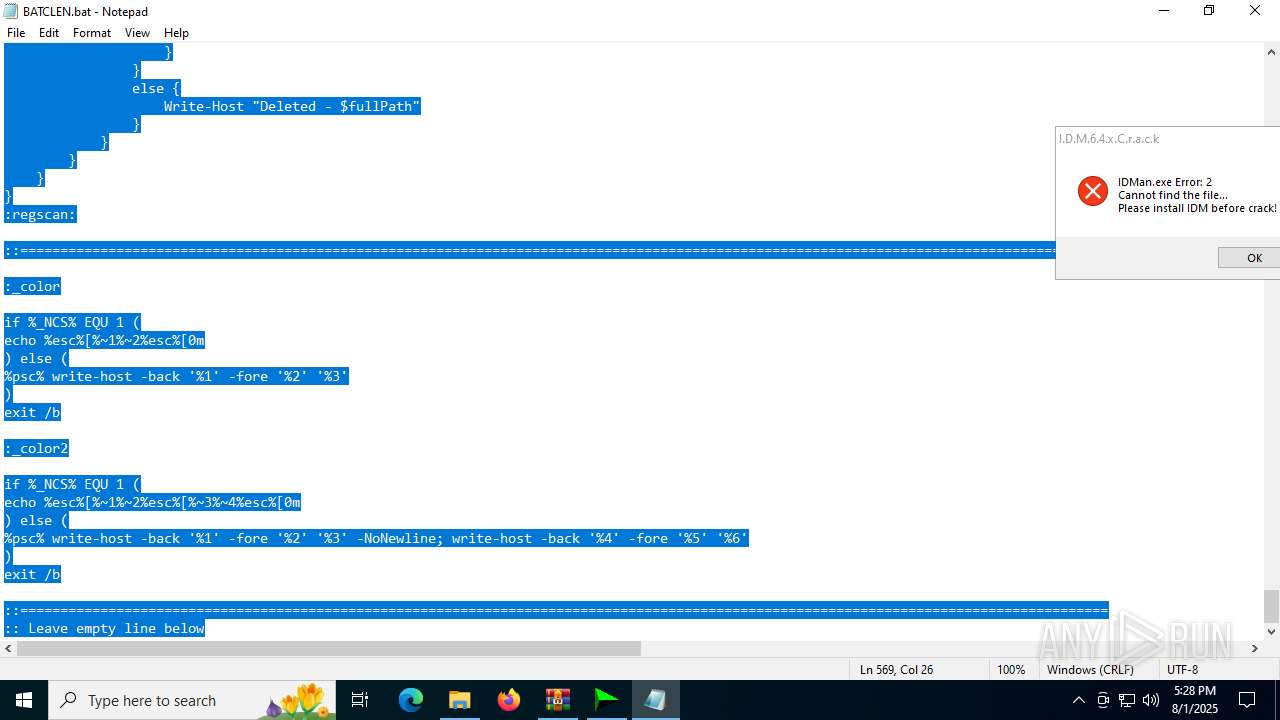Click the ':_color' label line
The width and height of the screenshot is (1280, 720).
pyautogui.click(x=32, y=286)
